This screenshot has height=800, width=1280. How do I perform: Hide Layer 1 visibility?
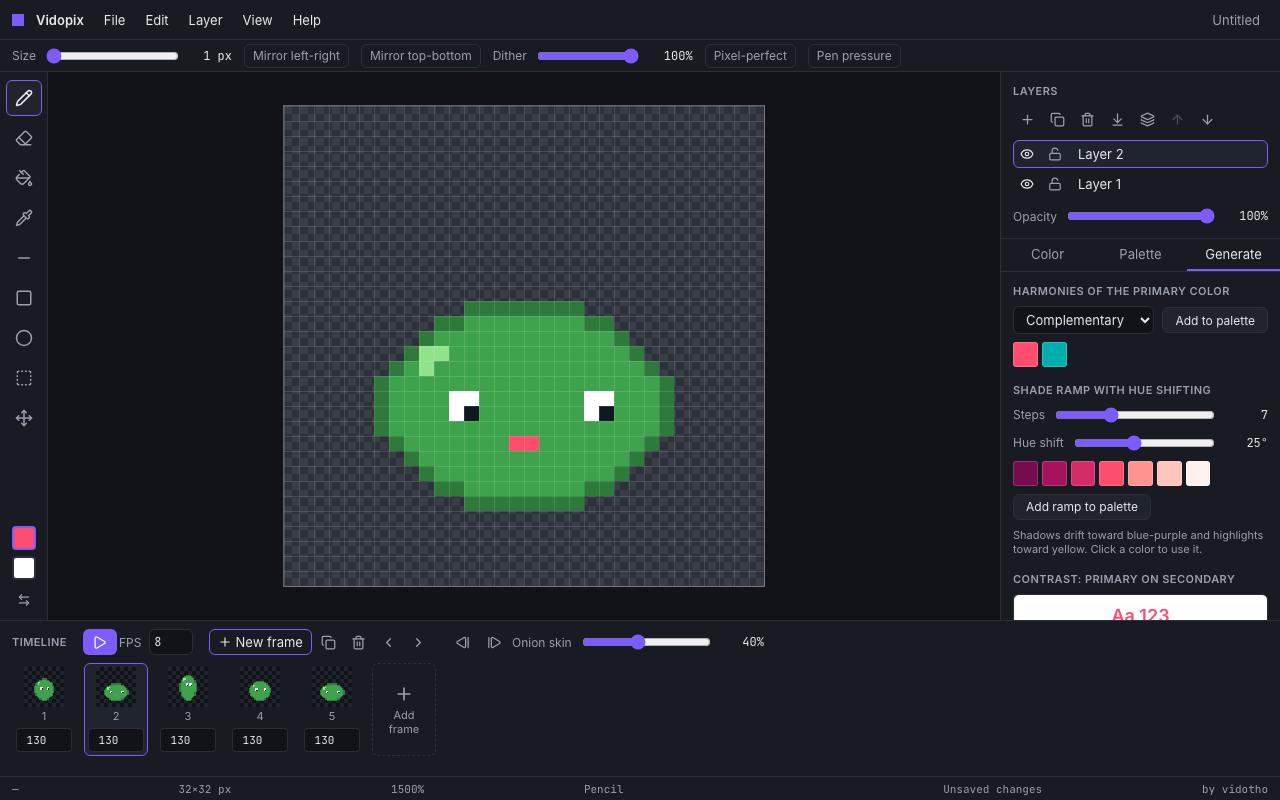point(1027,184)
